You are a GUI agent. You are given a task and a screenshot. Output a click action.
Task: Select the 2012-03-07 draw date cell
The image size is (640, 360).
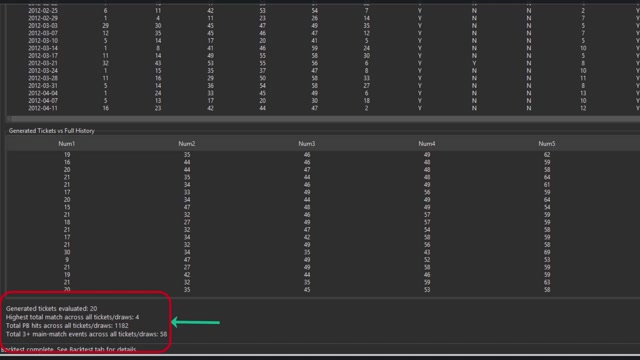click(43, 33)
